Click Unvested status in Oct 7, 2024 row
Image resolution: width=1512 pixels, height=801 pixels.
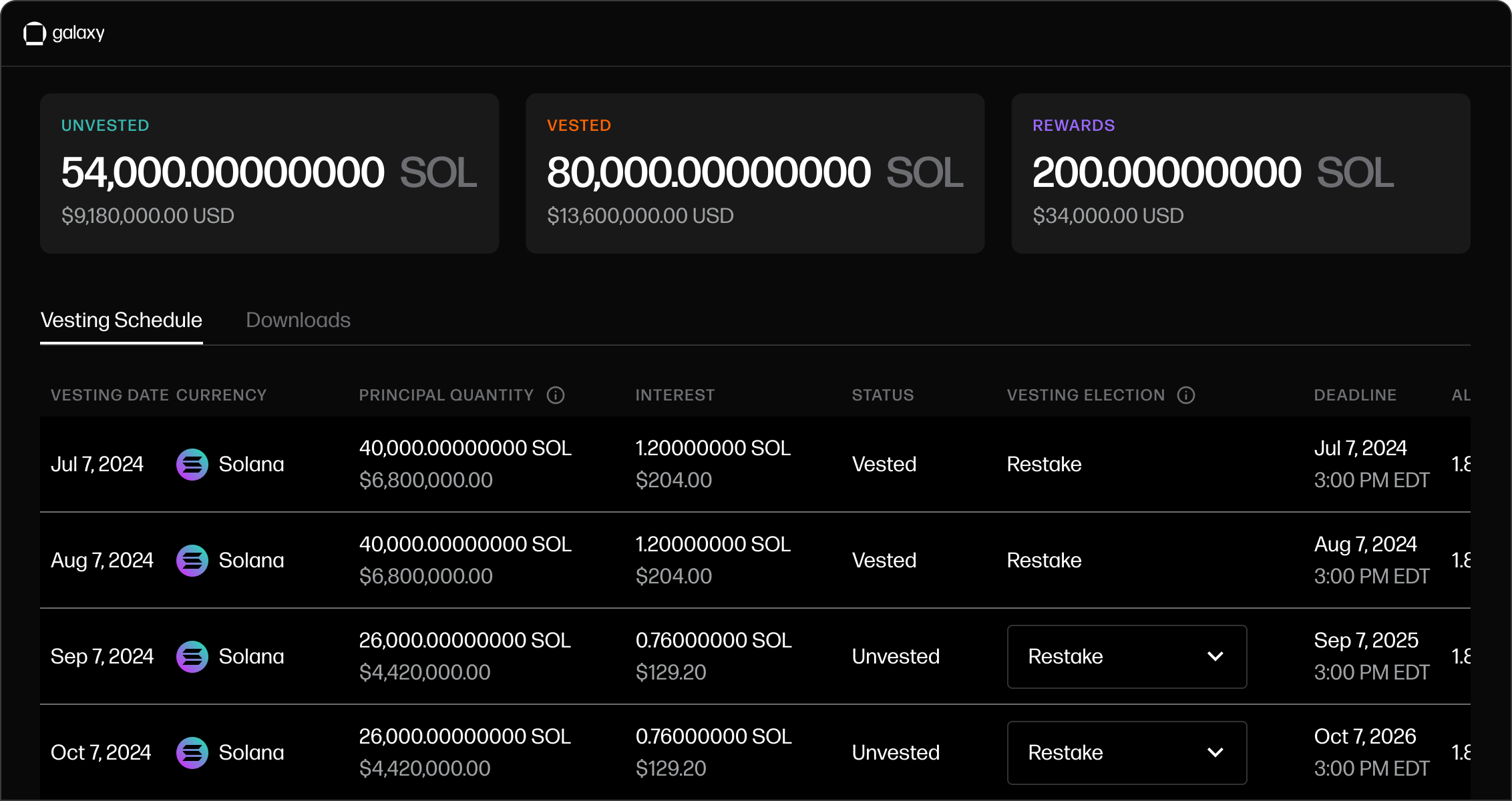tap(896, 753)
